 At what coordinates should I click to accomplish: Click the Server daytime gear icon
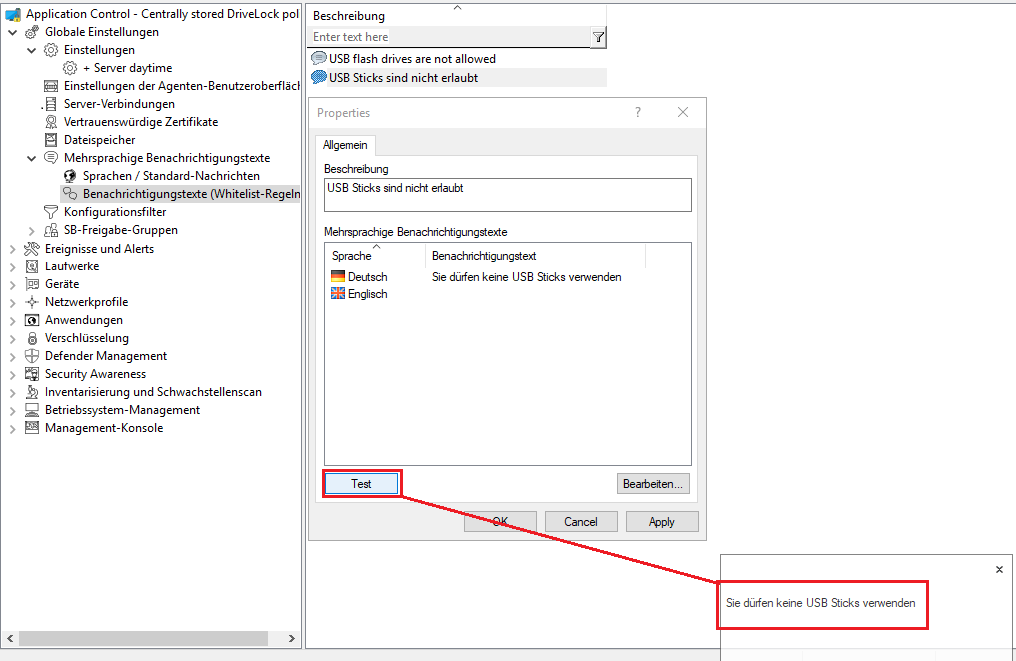[70, 68]
